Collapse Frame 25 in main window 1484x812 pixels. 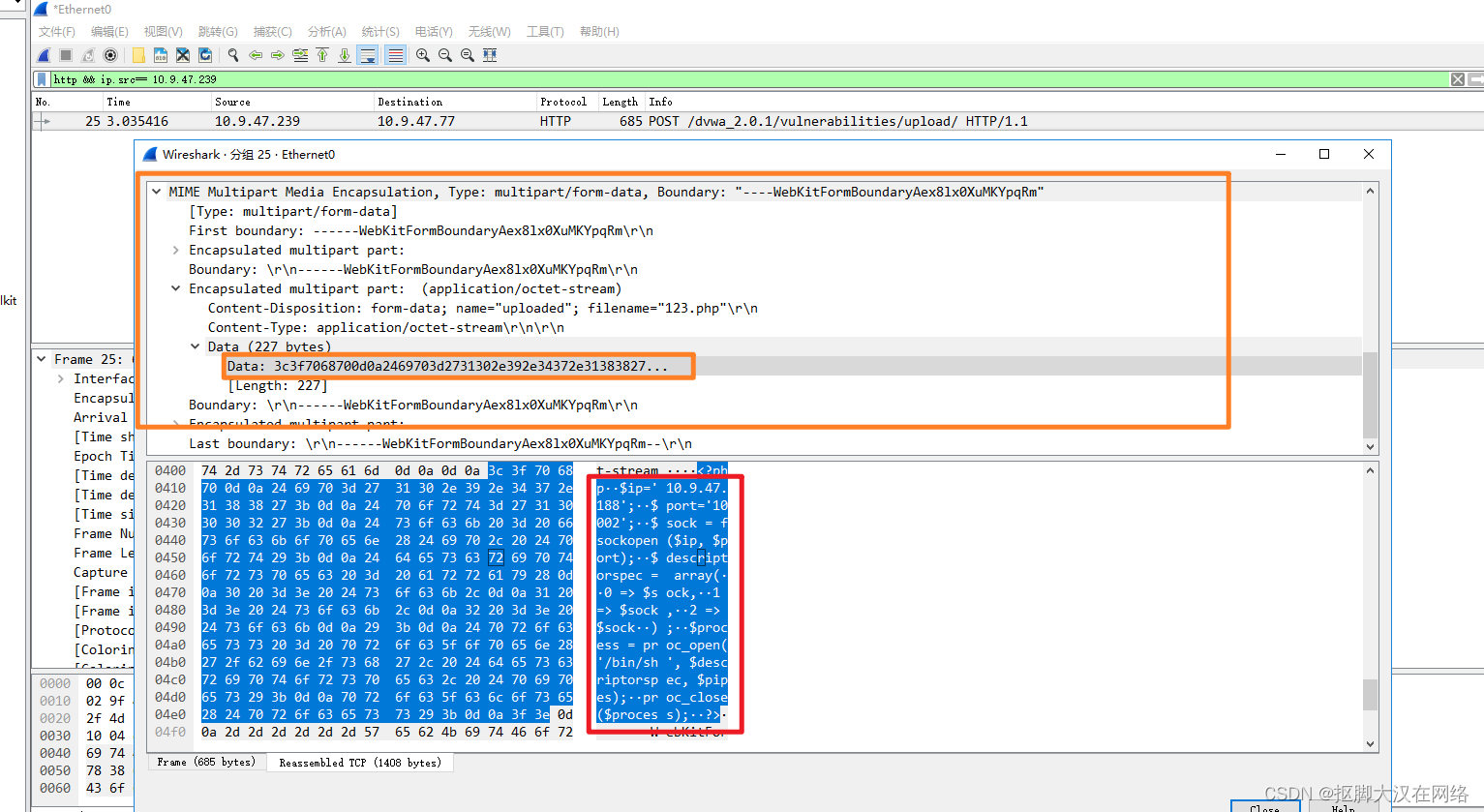tap(42, 359)
